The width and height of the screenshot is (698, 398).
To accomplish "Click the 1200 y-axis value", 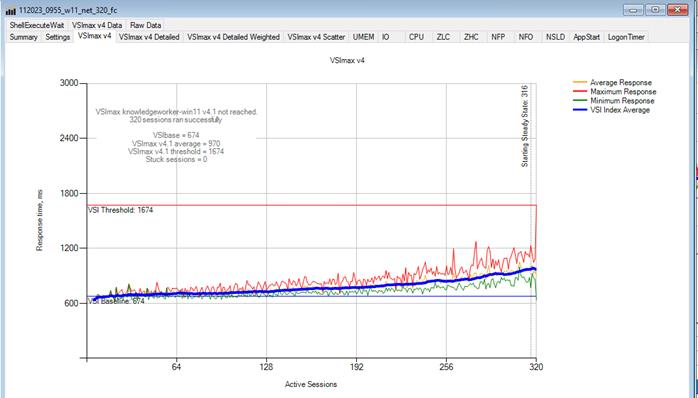I will tap(69, 248).
